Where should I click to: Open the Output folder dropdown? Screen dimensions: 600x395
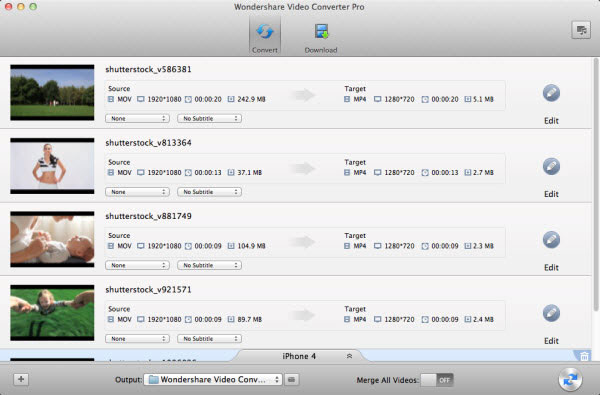pyautogui.click(x=213, y=379)
